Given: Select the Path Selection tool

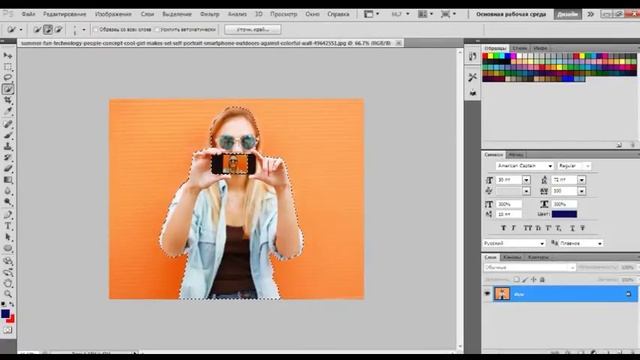Looking at the screenshot, I should point(8,237).
